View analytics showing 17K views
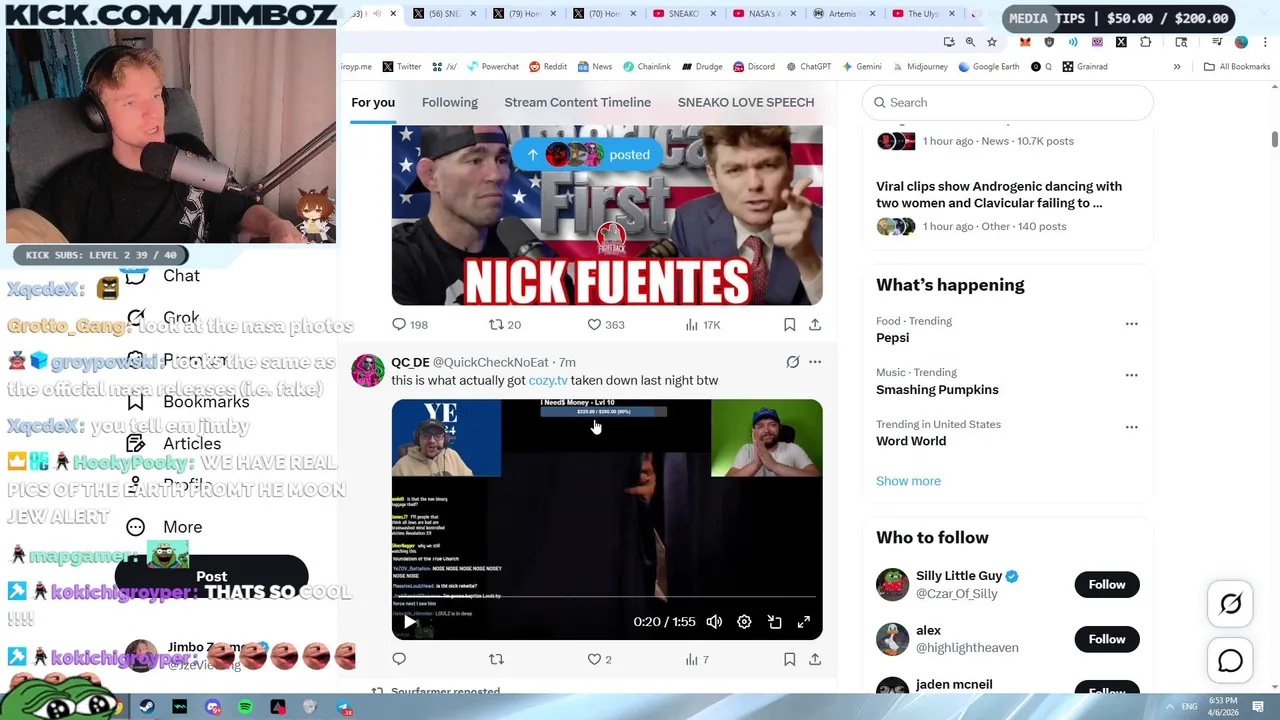Image resolution: width=1280 pixels, height=720 pixels. 702,324
